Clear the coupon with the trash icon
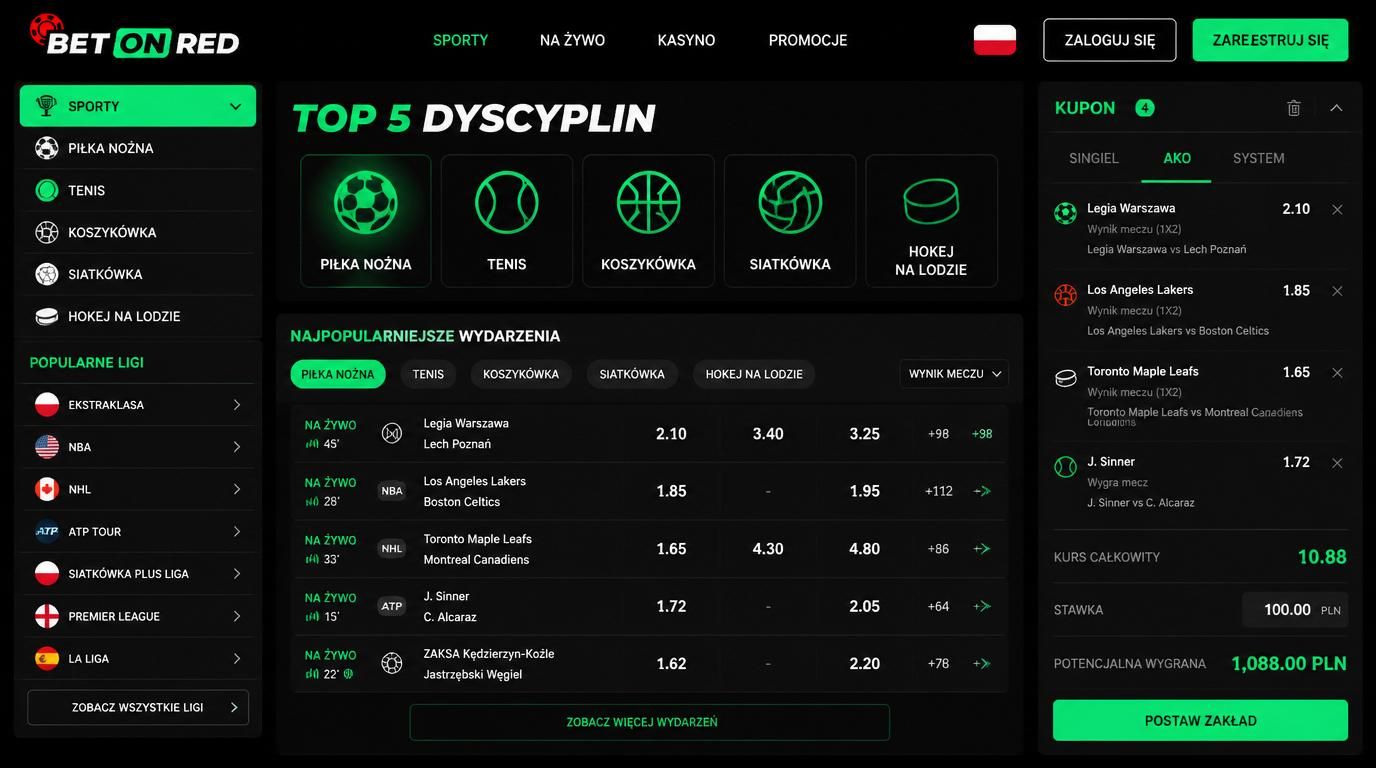 pos(1293,108)
